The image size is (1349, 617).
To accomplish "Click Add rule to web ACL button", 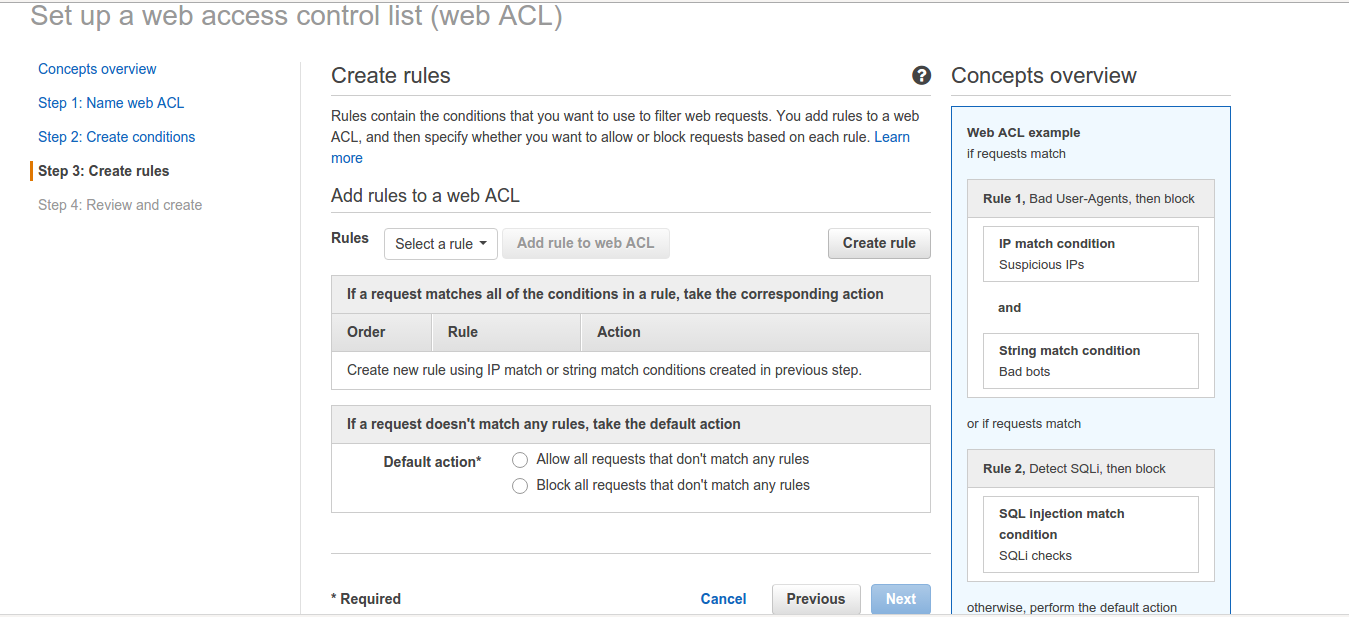I will 585,243.
